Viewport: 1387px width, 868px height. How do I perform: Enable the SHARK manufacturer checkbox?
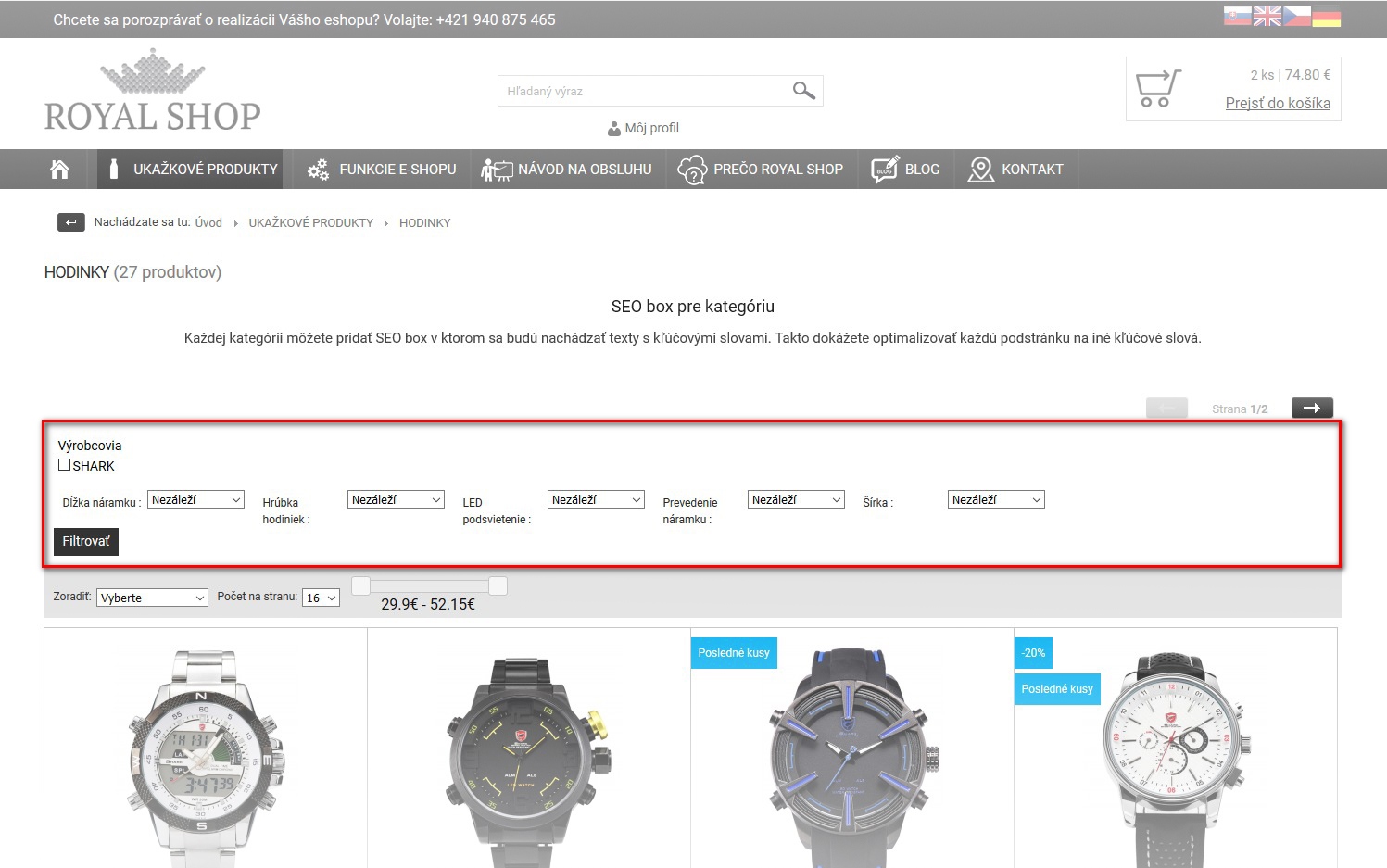tap(65, 465)
